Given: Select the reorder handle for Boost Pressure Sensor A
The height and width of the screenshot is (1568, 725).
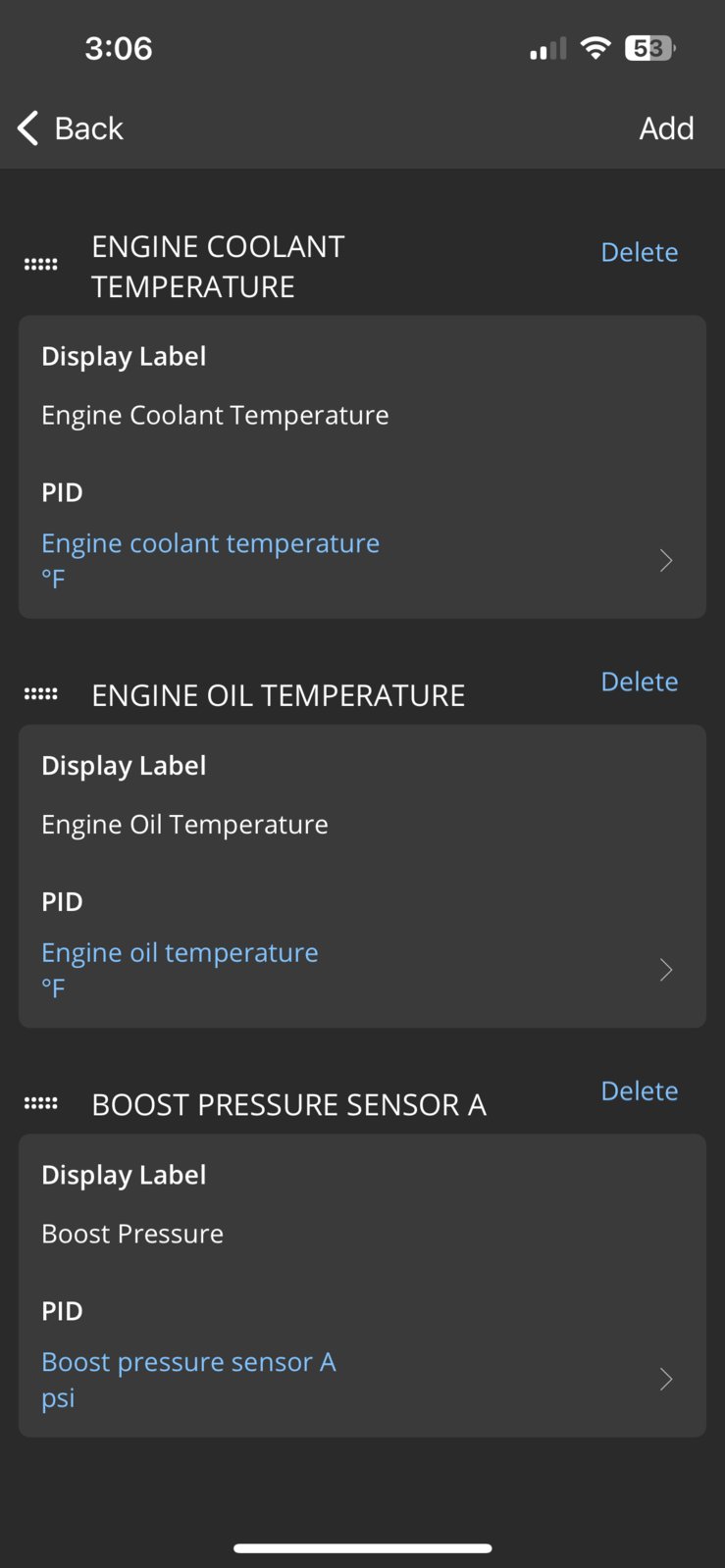Looking at the screenshot, I should point(40,1103).
